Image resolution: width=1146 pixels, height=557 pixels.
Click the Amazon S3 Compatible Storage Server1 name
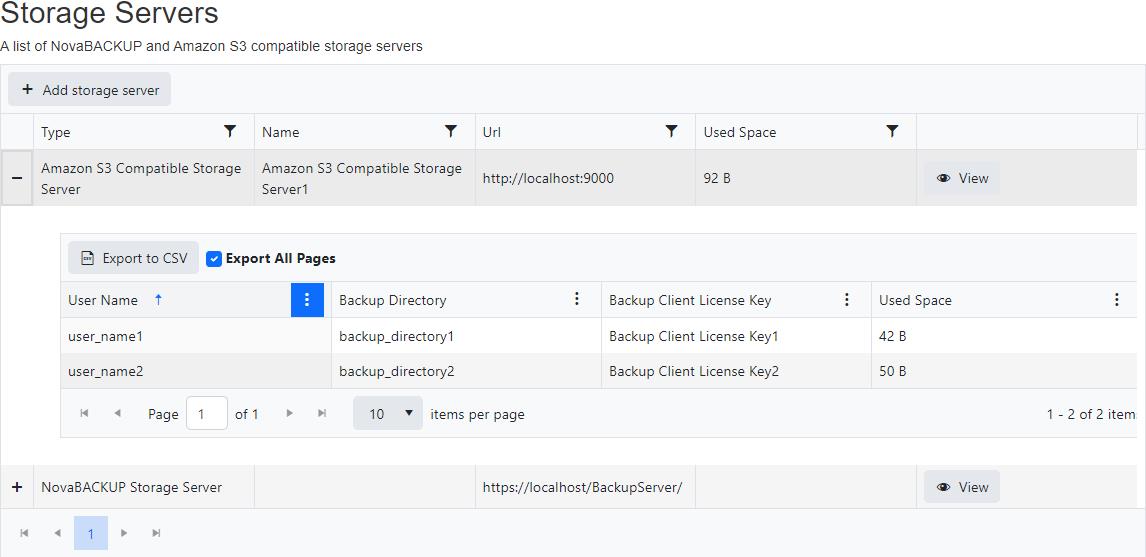pos(364,178)
